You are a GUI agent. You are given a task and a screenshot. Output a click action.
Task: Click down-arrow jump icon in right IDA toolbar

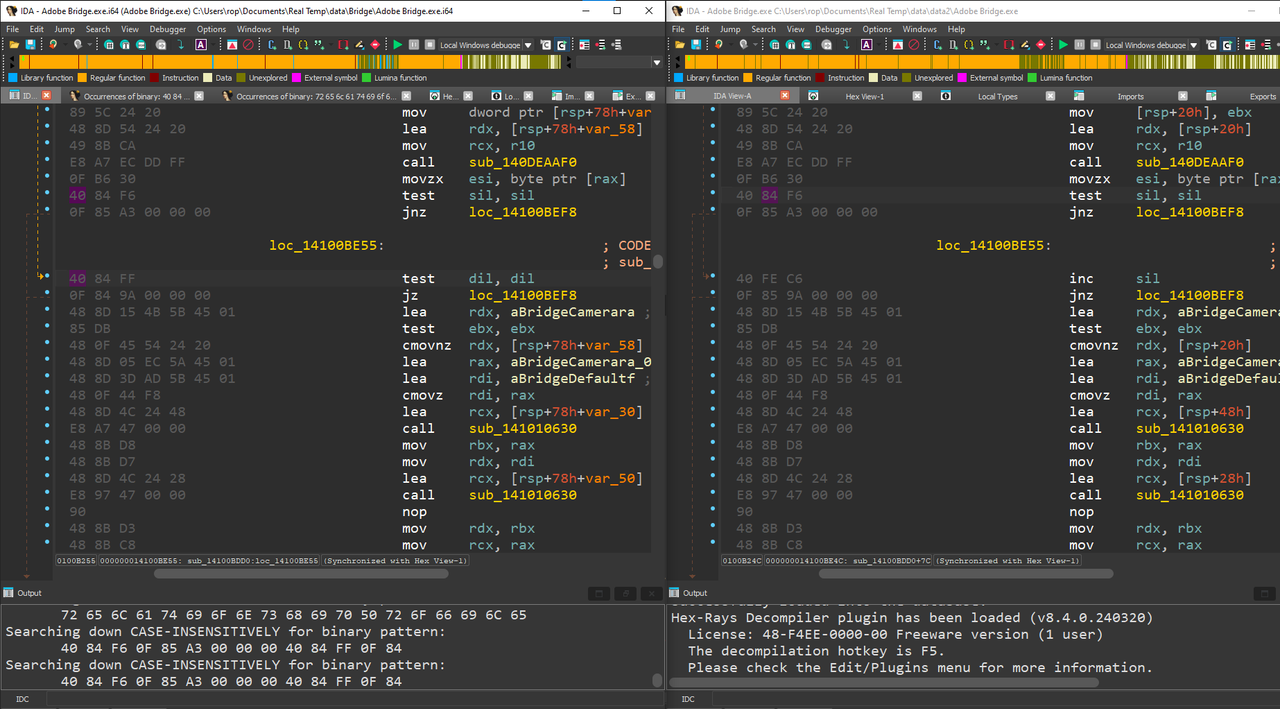845,45
